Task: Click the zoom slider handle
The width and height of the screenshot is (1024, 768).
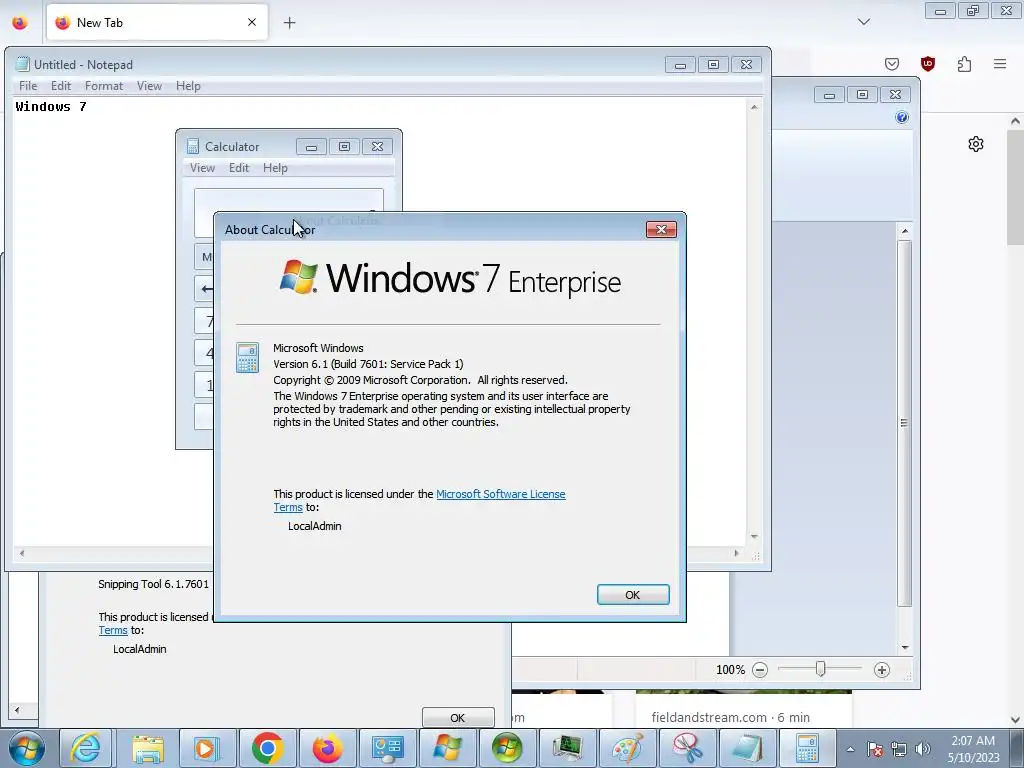Action: (820, 669)
